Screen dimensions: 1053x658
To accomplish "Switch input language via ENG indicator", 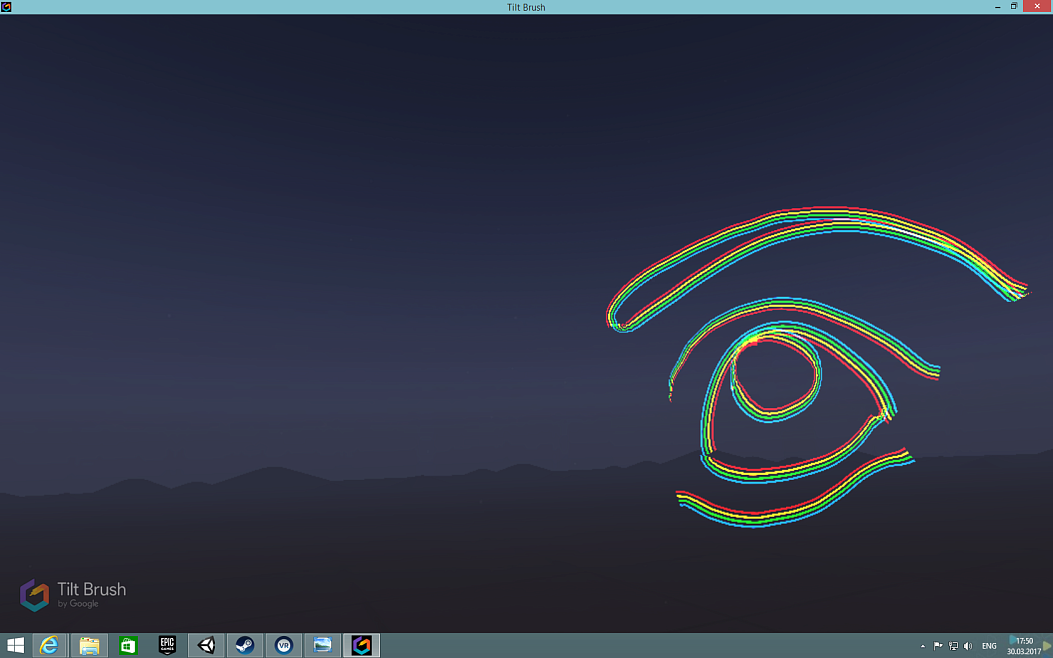I will (x=989, y=647).
